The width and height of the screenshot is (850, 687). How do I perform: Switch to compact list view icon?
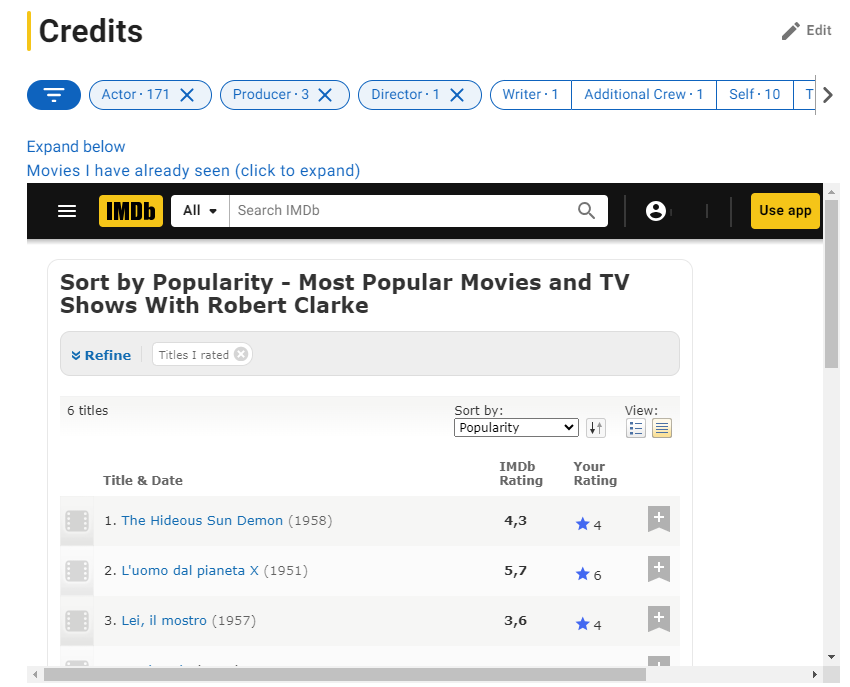pos(662,428)
